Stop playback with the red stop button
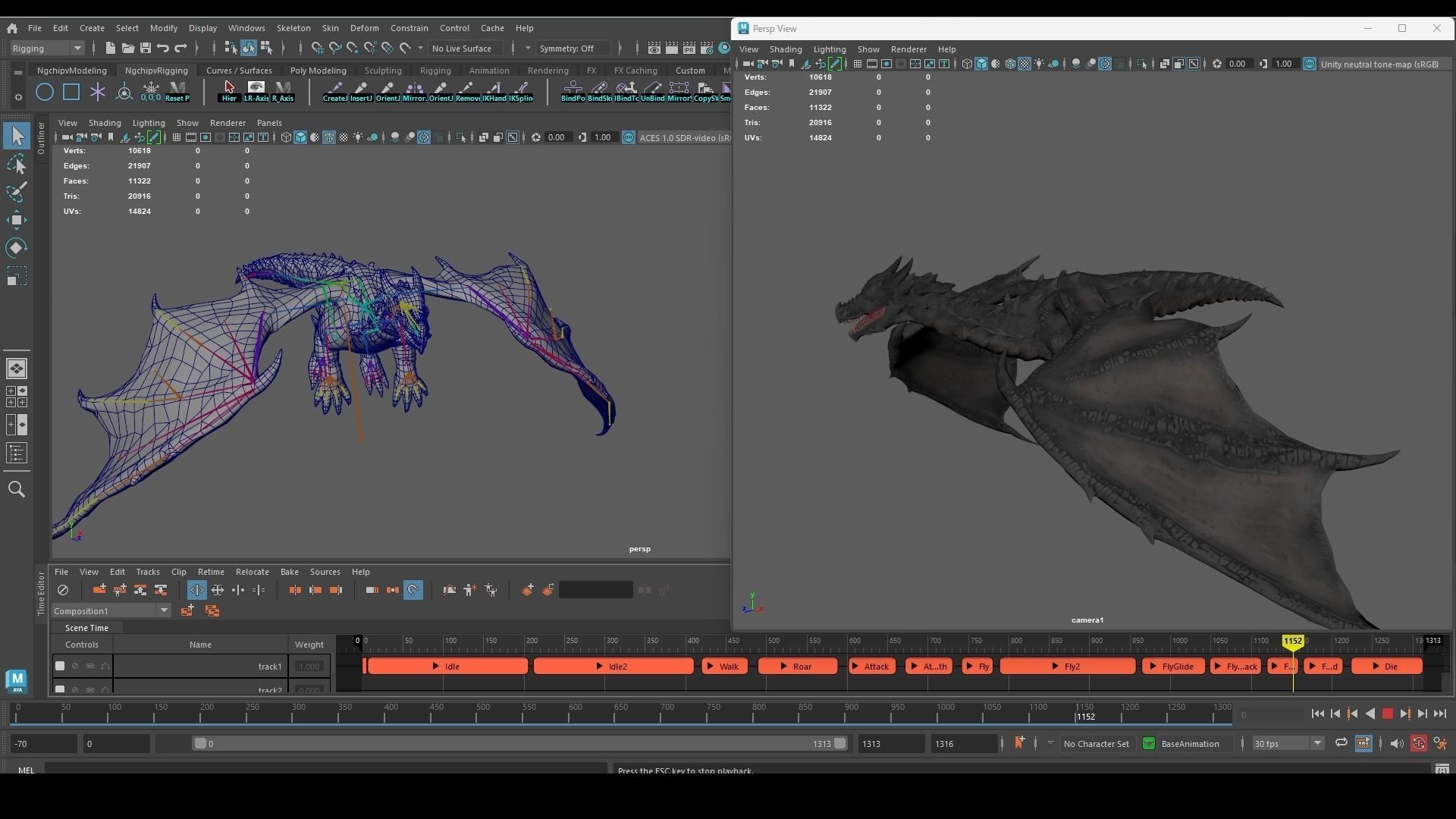The width and height of the screenshot is (1456, 819). (x=1388, y=714)
